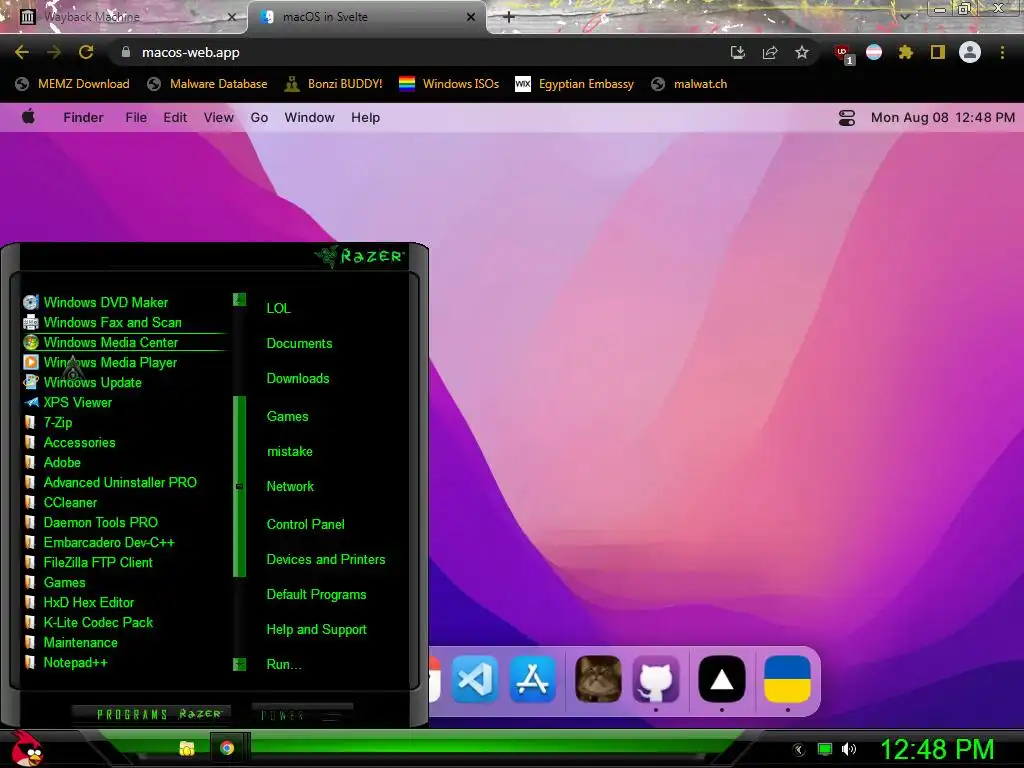
Task: Bookmark this page with the star
Action: tap(802, 52)
